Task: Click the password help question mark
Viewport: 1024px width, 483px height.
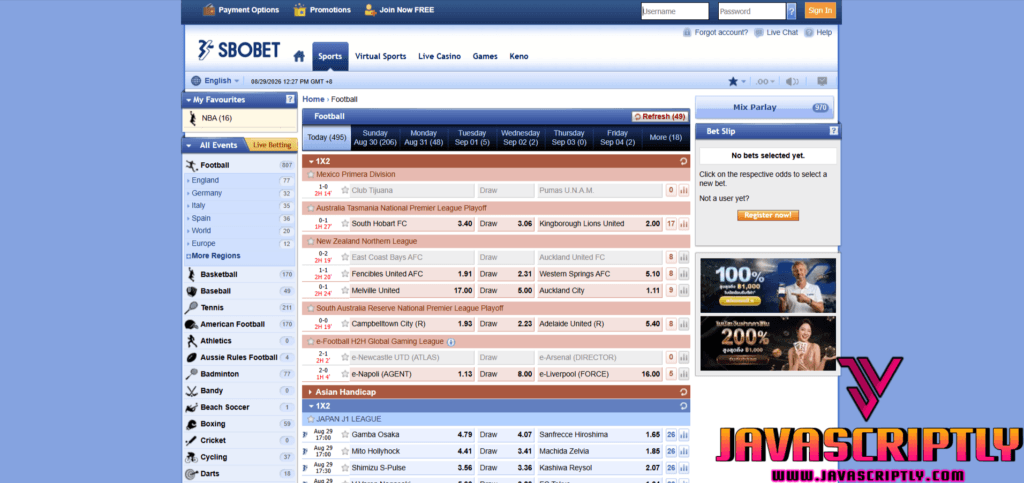Action: [x=792, y=11]
